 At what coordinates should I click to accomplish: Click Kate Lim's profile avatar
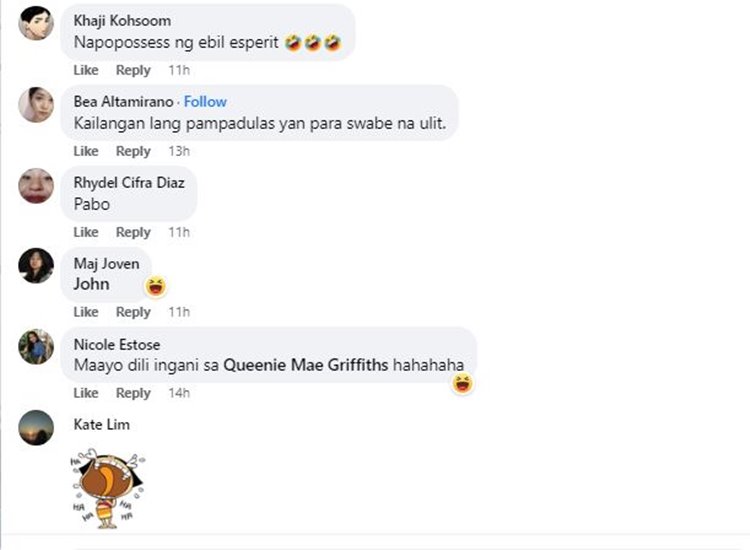[36, 428]
